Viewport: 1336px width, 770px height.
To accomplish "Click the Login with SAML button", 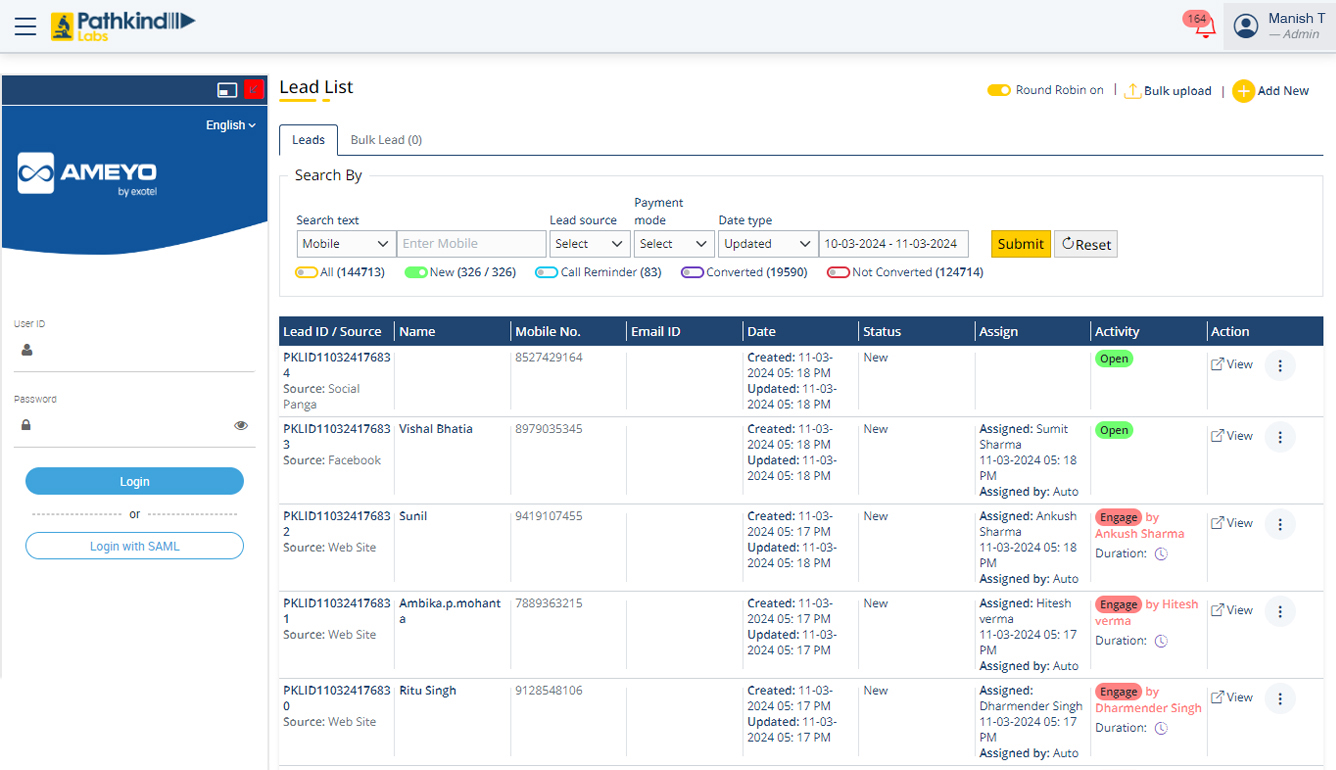I will click(x=134, y=546).
